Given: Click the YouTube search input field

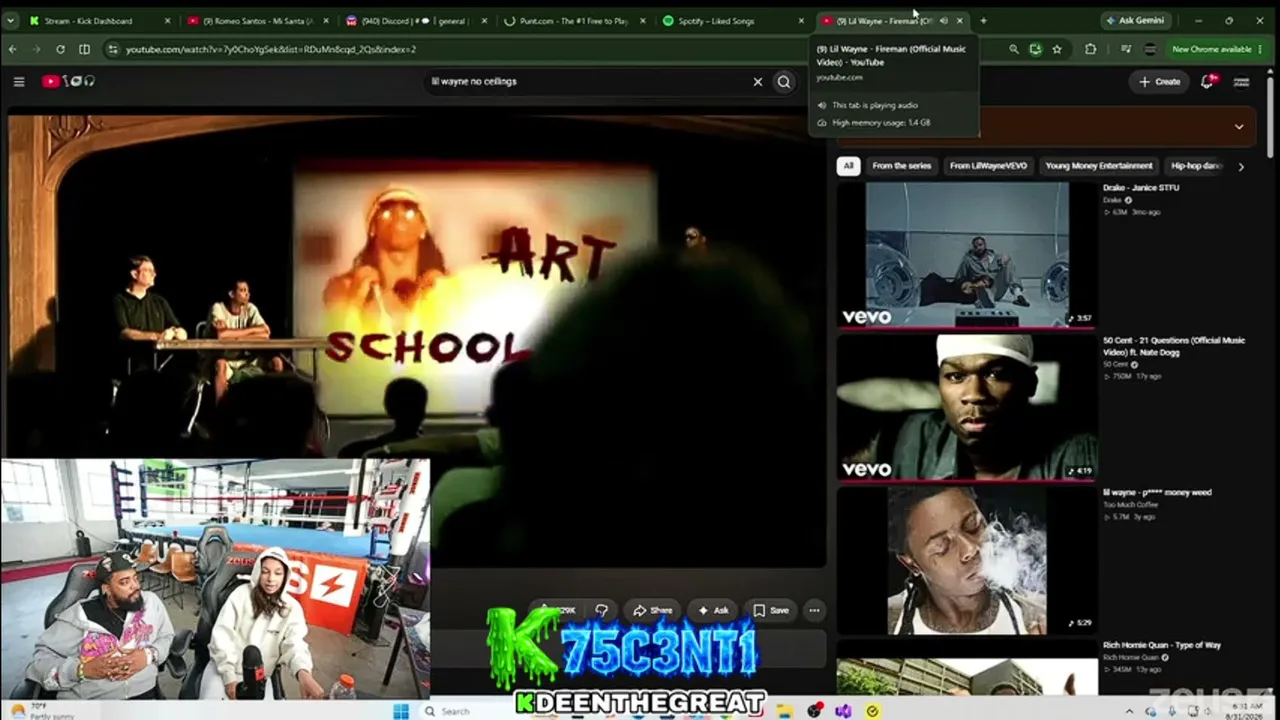Looking at the screenshot, I should tap(590, 82).
